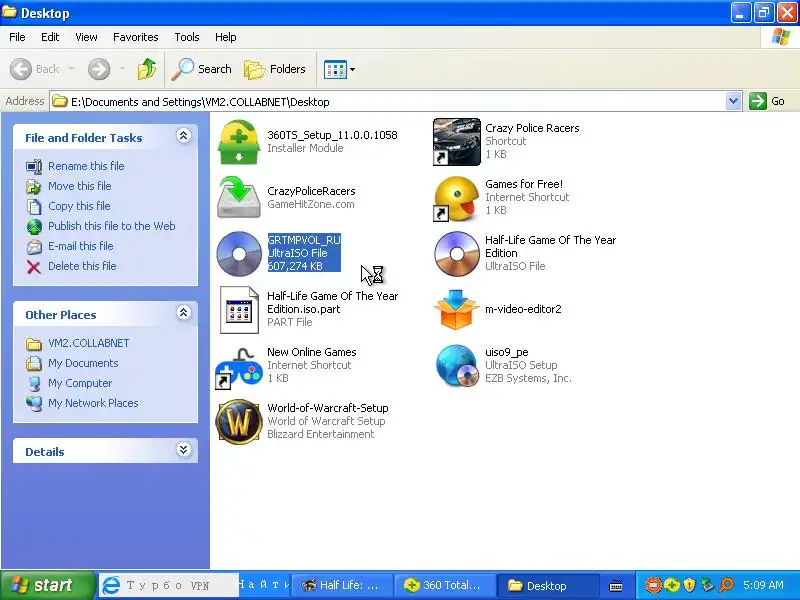
Task: Click the World-of-Warcraft-Setup file name
Action: pos(328,408)
